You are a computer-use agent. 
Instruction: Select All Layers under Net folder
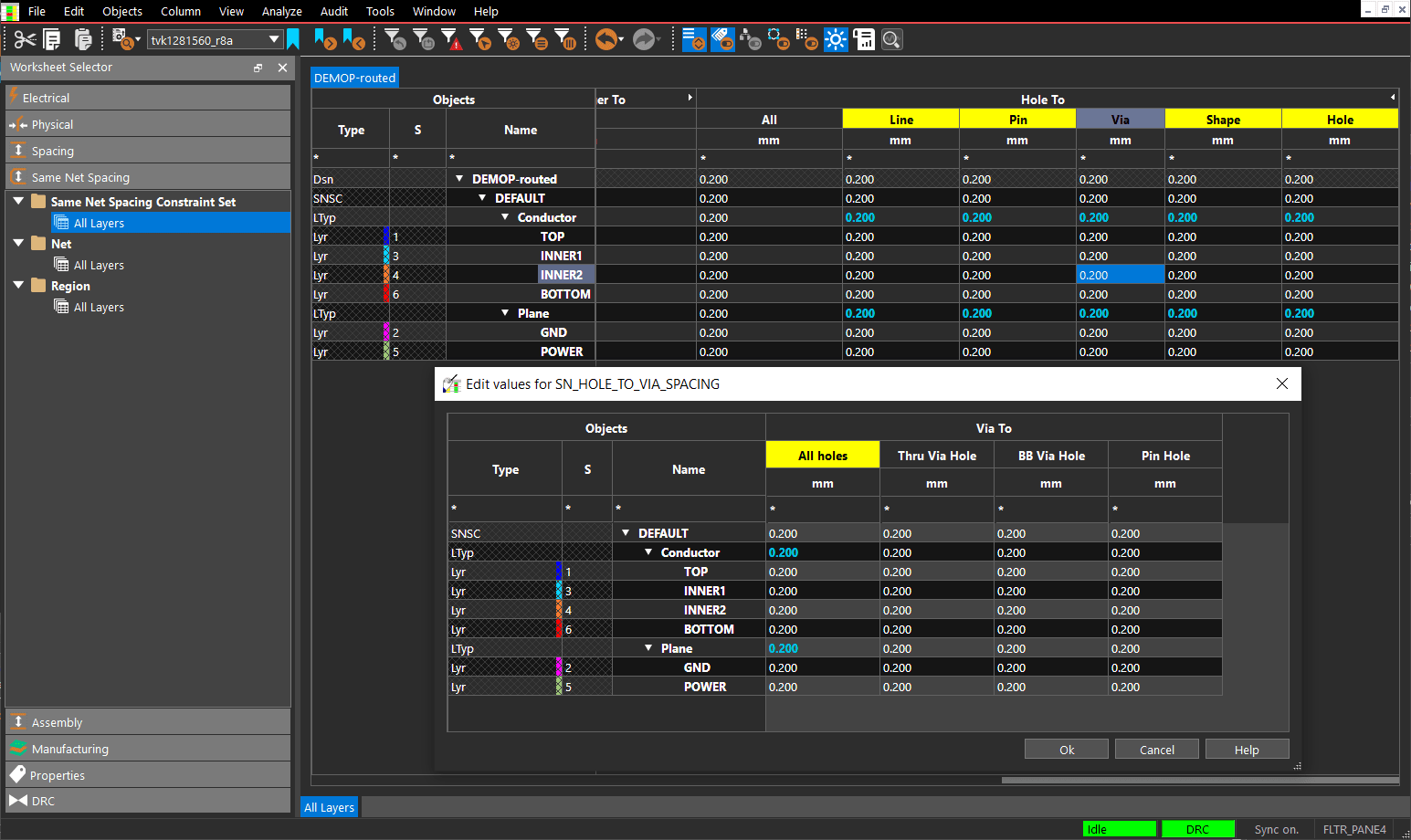click(99, 265)
